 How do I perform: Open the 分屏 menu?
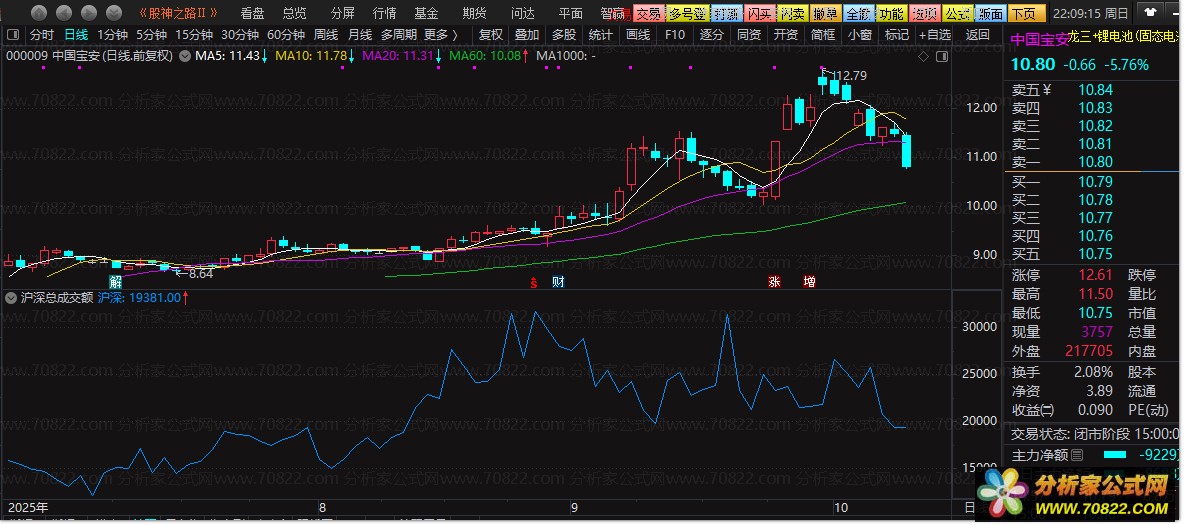[x=342, y=13]
